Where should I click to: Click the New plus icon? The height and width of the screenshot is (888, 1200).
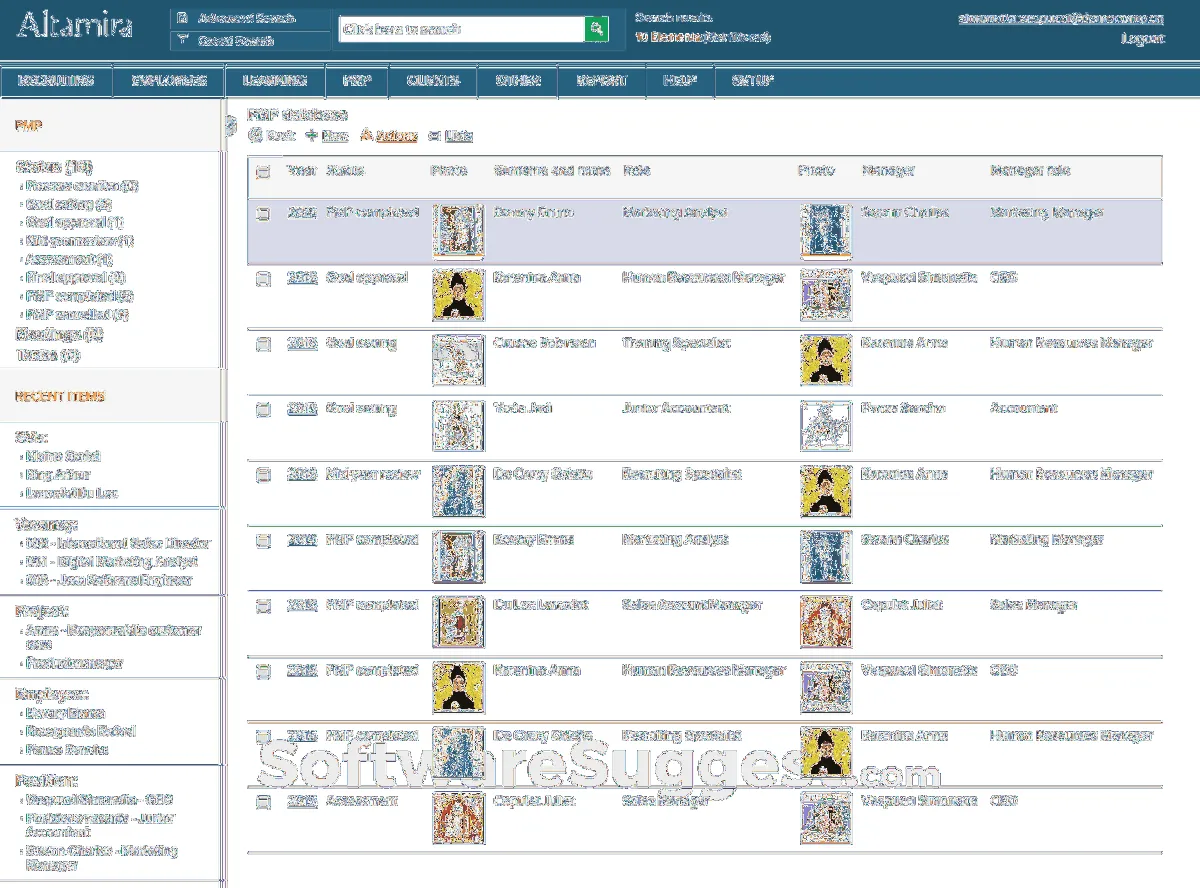coord(311,135)
